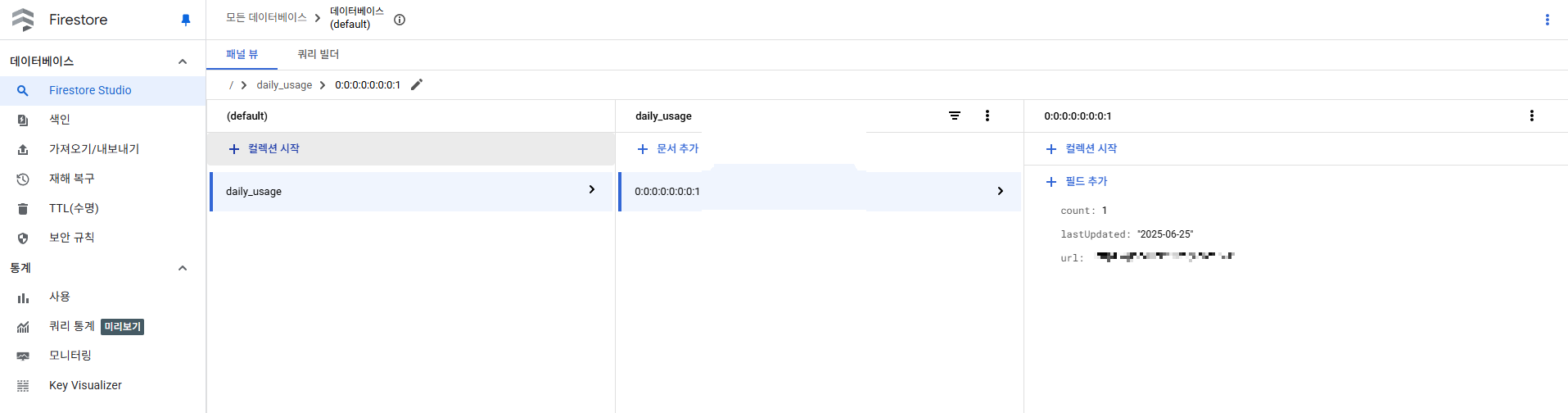Click the import/export upload icon
1568x413 pixels.
23,149
